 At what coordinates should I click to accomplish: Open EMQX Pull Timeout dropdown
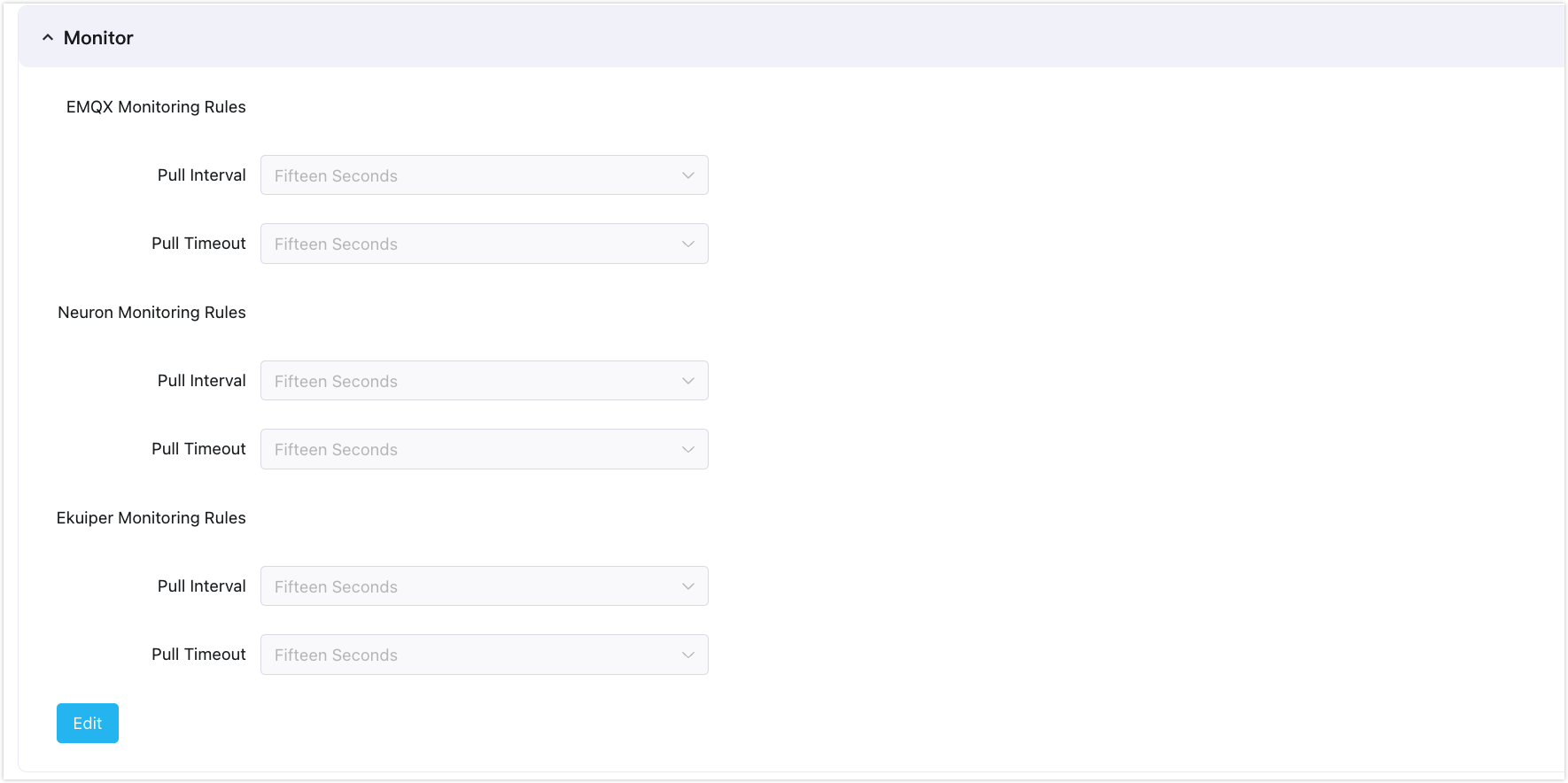(484, 244)
